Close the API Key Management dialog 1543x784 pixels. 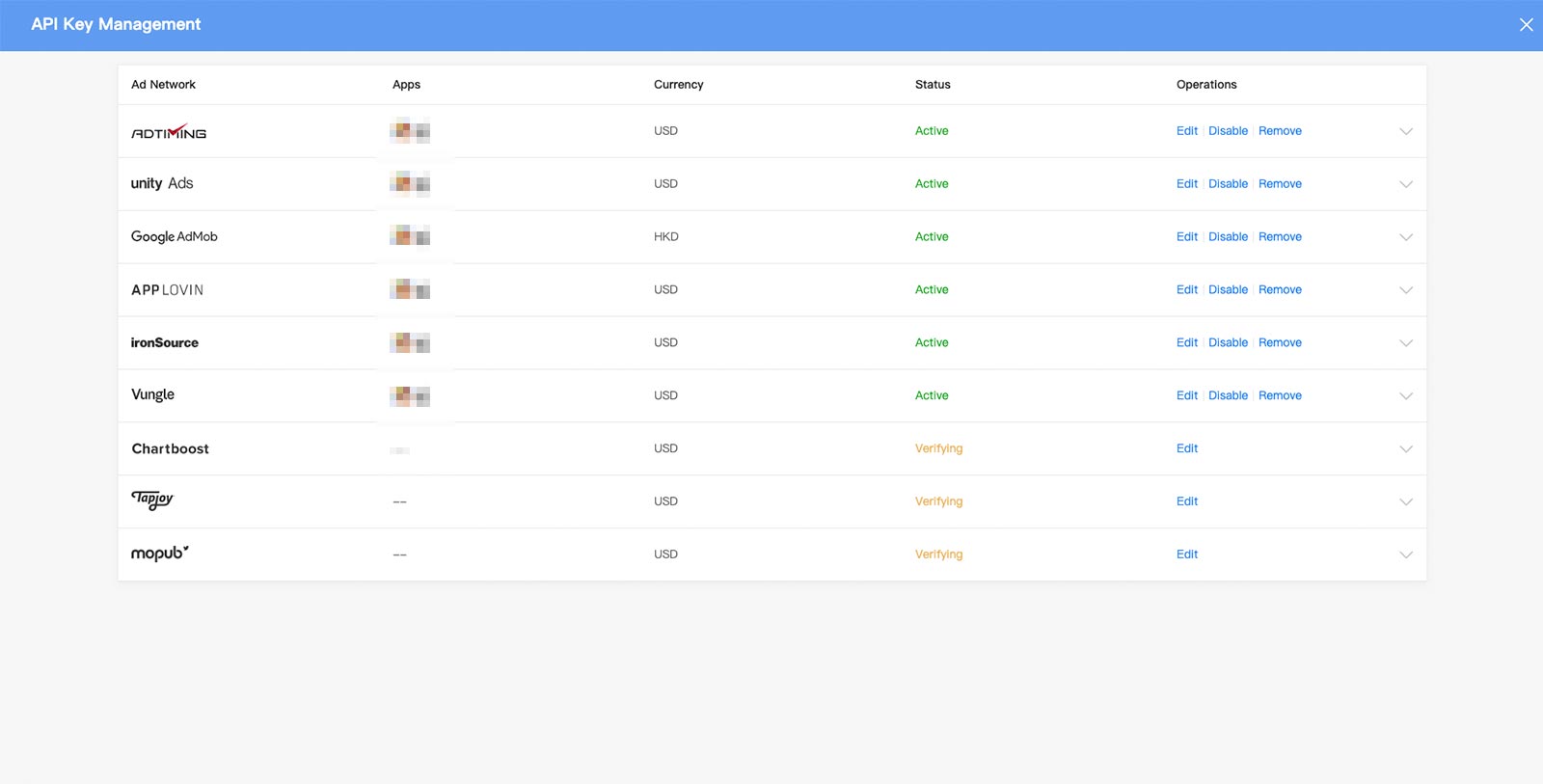[1526, 25]
